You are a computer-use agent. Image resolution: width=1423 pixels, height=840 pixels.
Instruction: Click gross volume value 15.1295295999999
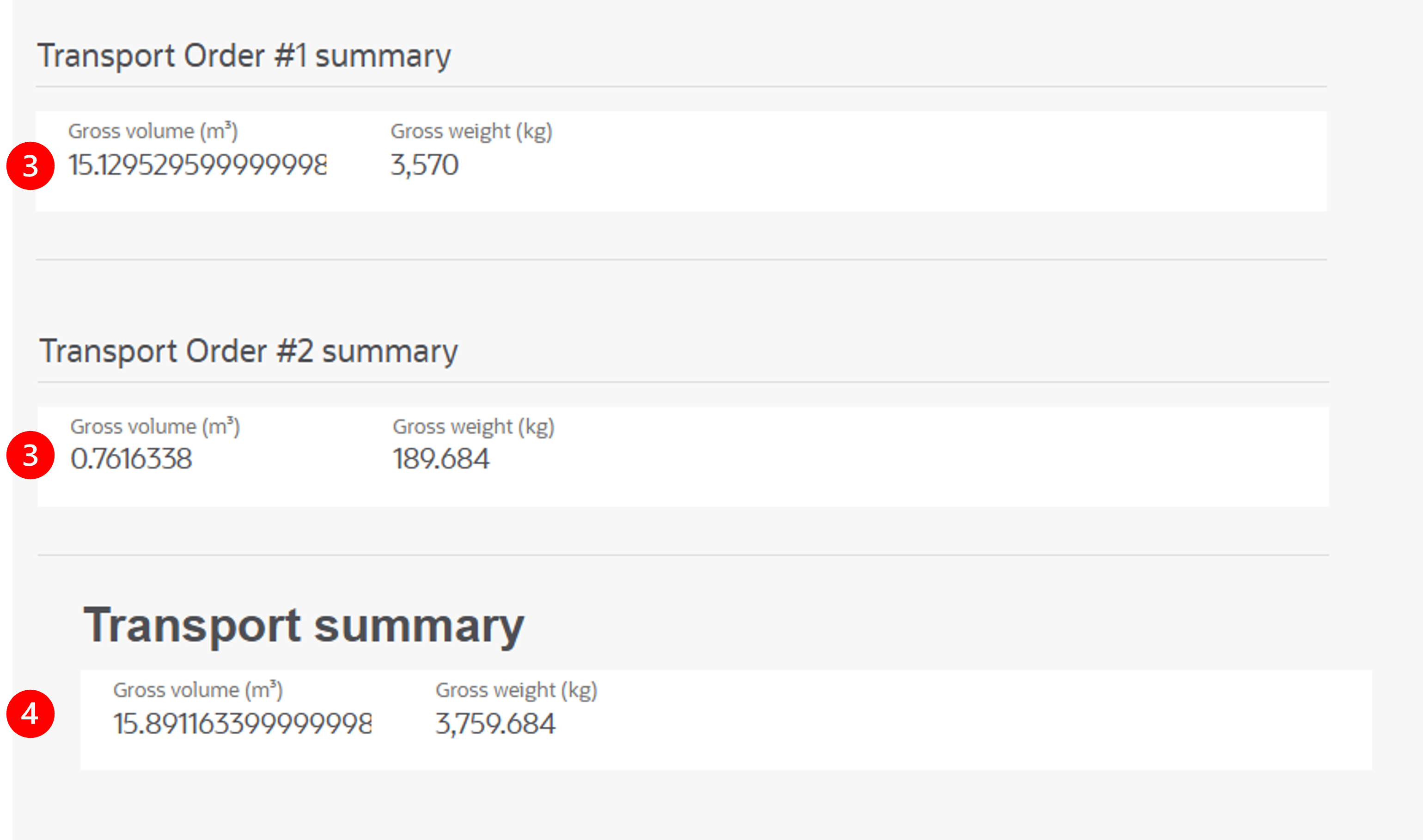pos(197,164)
